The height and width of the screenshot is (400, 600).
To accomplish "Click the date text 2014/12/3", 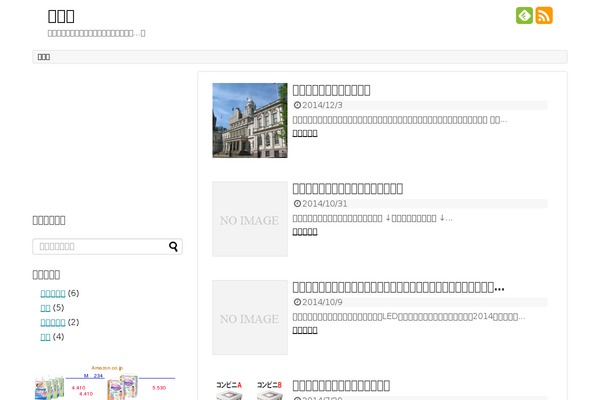I will point(322,105).
